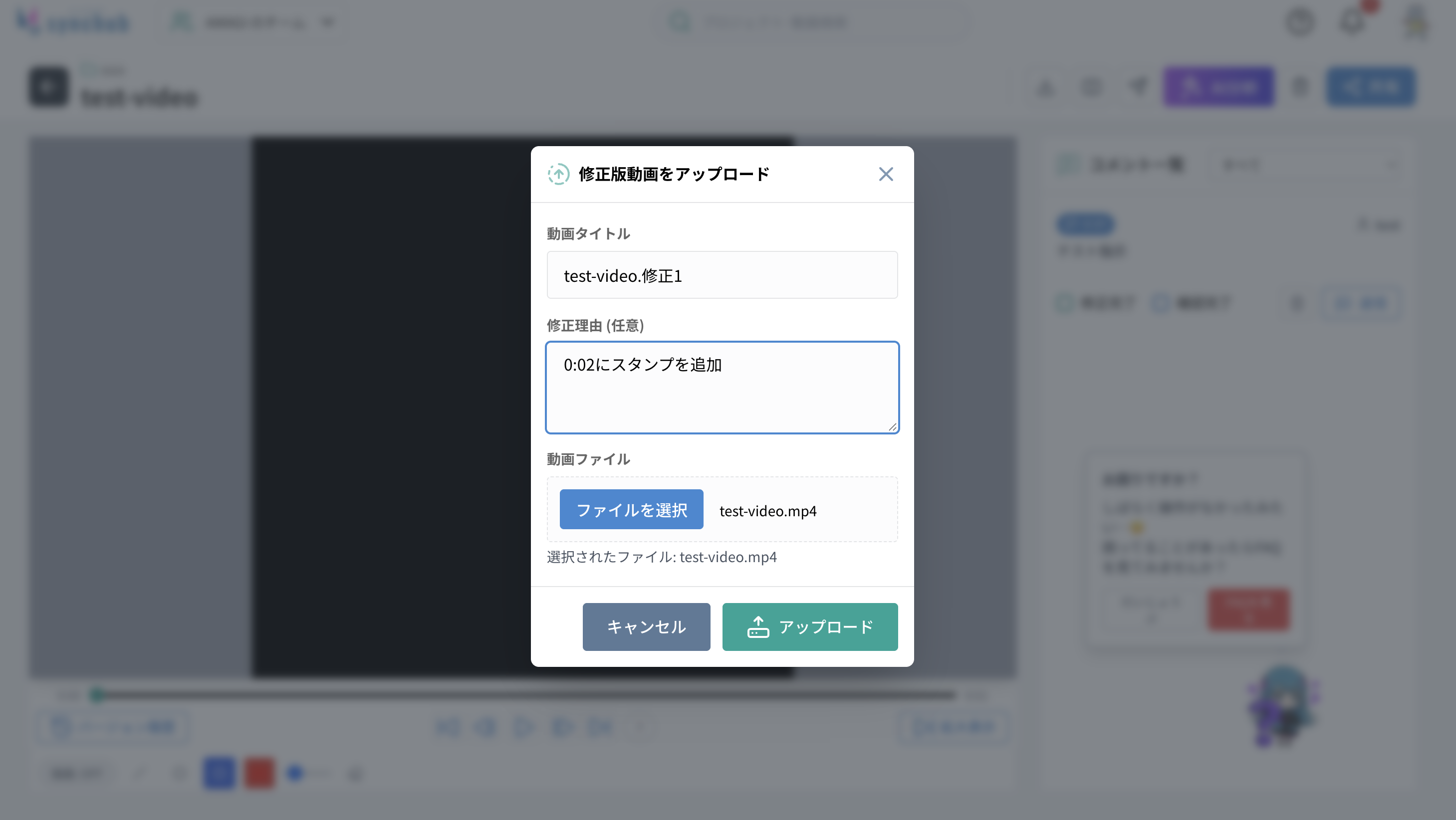Edit the video title input field
Image resolution: width=1456 pixels, height=820 pixels.
click(722, 275)
